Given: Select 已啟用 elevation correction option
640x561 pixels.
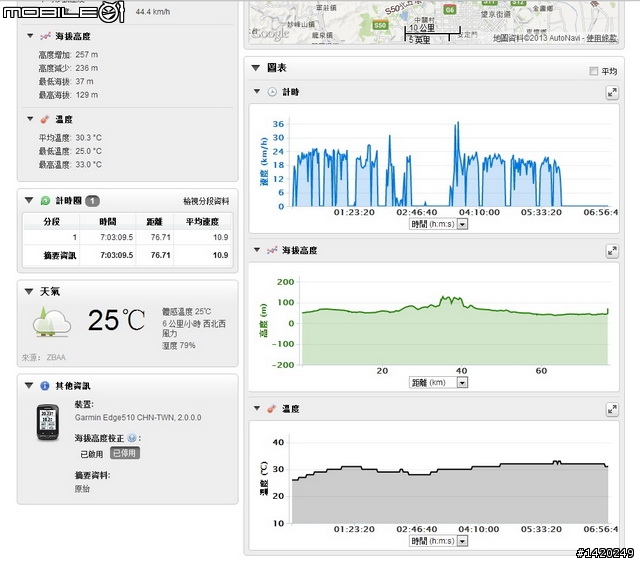Looking at the screenshot, I should pyautogui.click(x=91, y=454).
